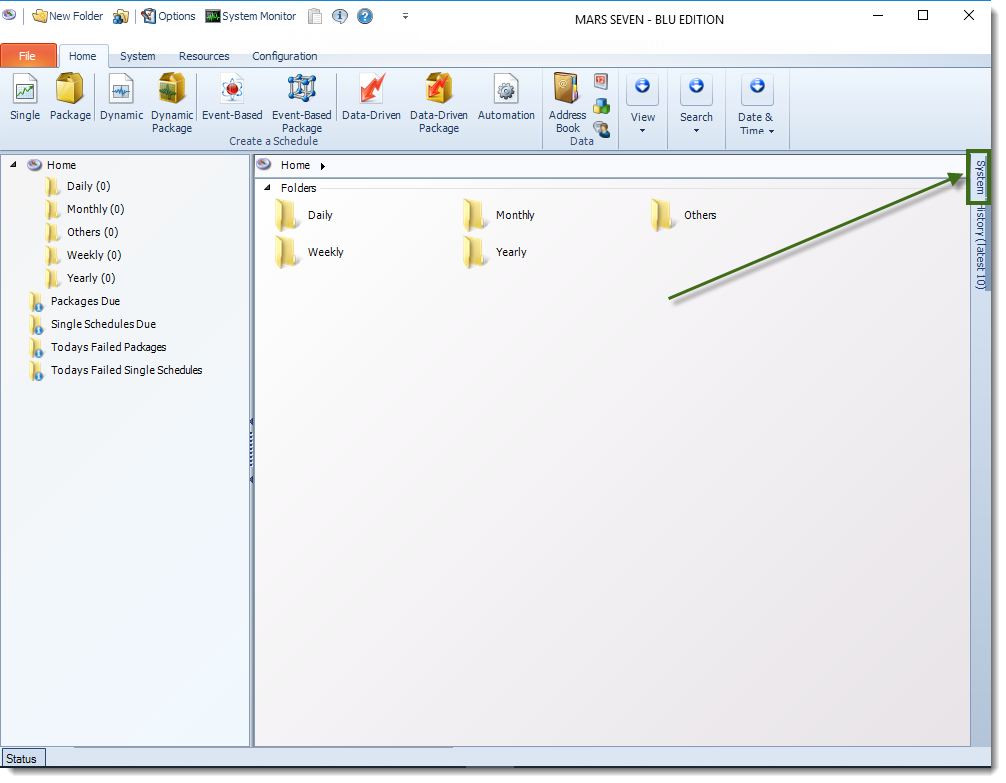Select Yearly (0) in the tree
This screenshot has height=783, width=1006.
point(91,279)
